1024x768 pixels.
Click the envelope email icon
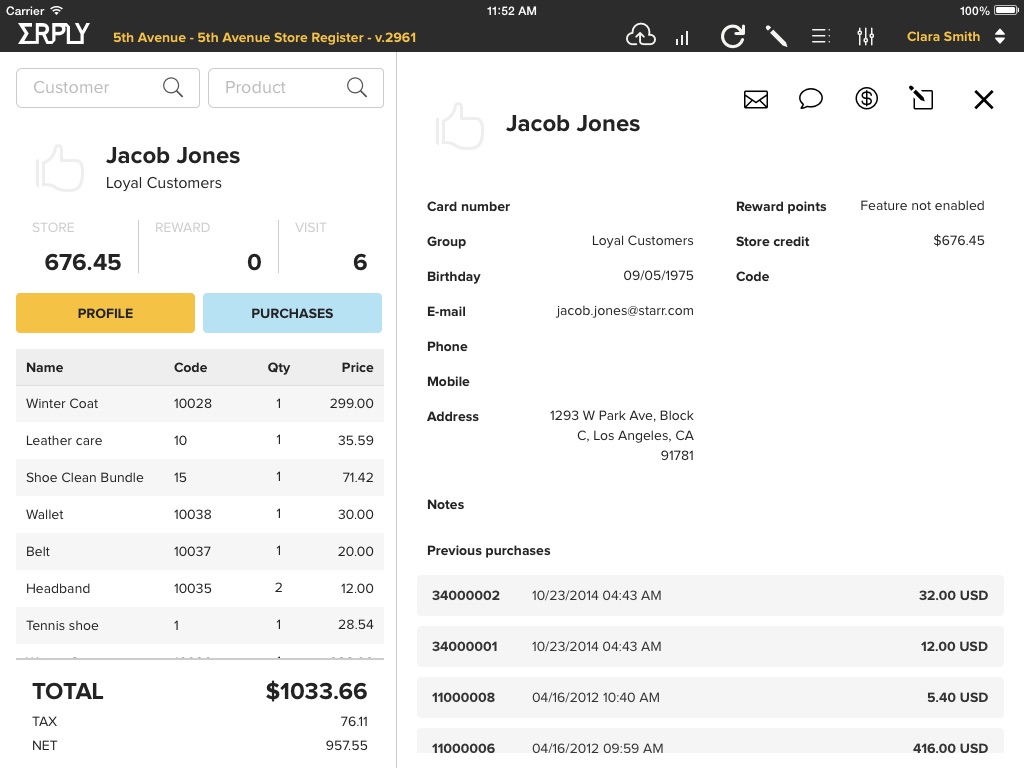[756, 99]
